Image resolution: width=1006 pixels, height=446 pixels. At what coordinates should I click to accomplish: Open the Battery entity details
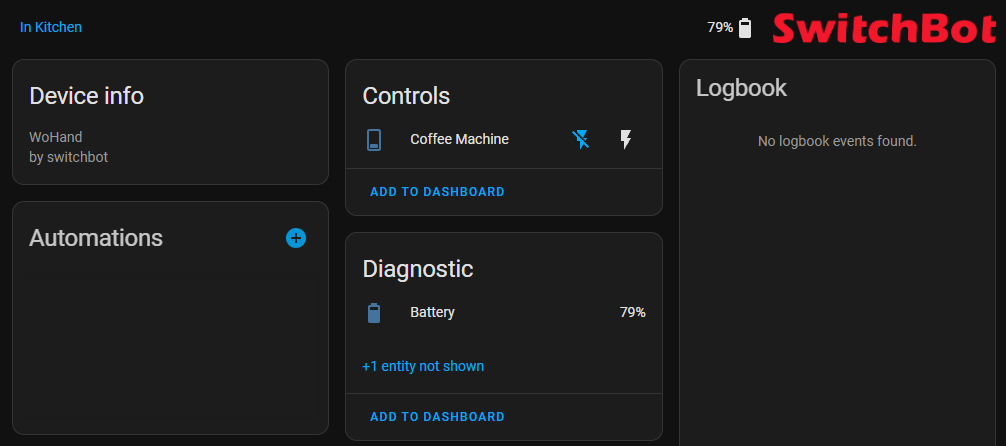point(432,313)
